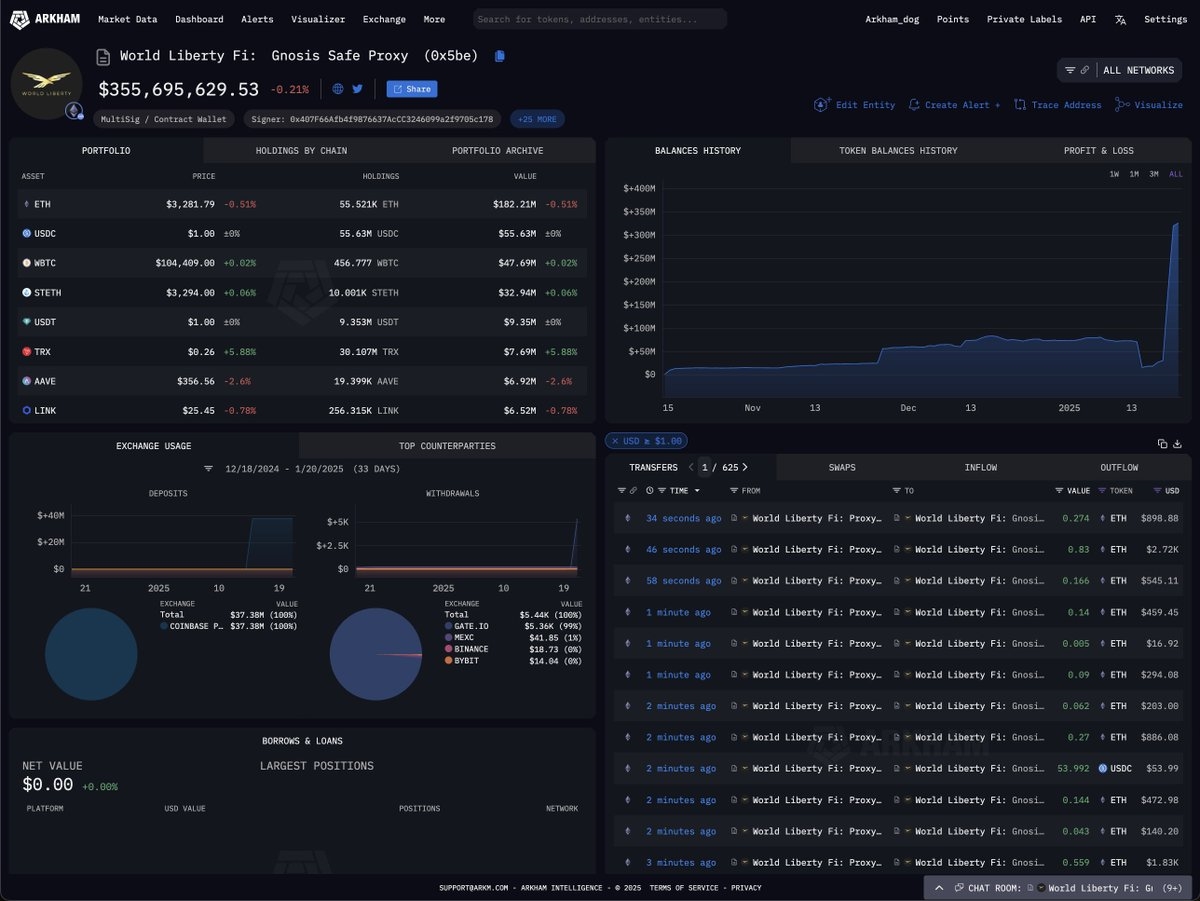1200x901 pixels.
Task: Switch chart range to 1W
Action: pyautogui.click(x=1114, y=174)
